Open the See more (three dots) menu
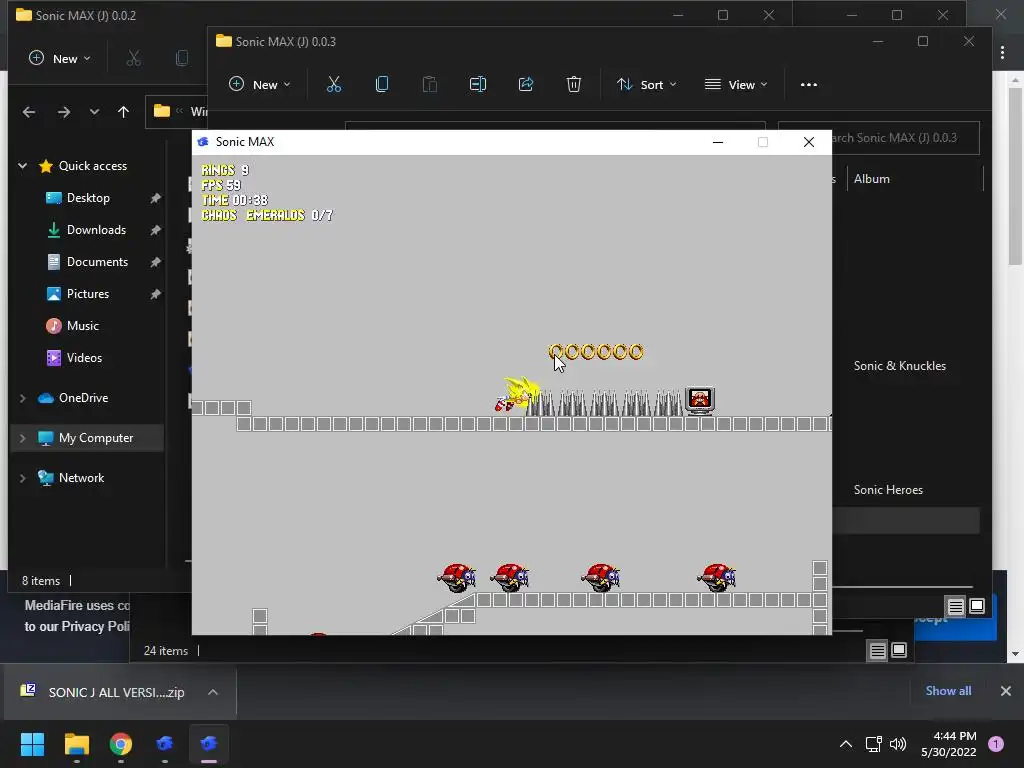The height and width of the screenshot is (768, 1024). click(808, 84)
